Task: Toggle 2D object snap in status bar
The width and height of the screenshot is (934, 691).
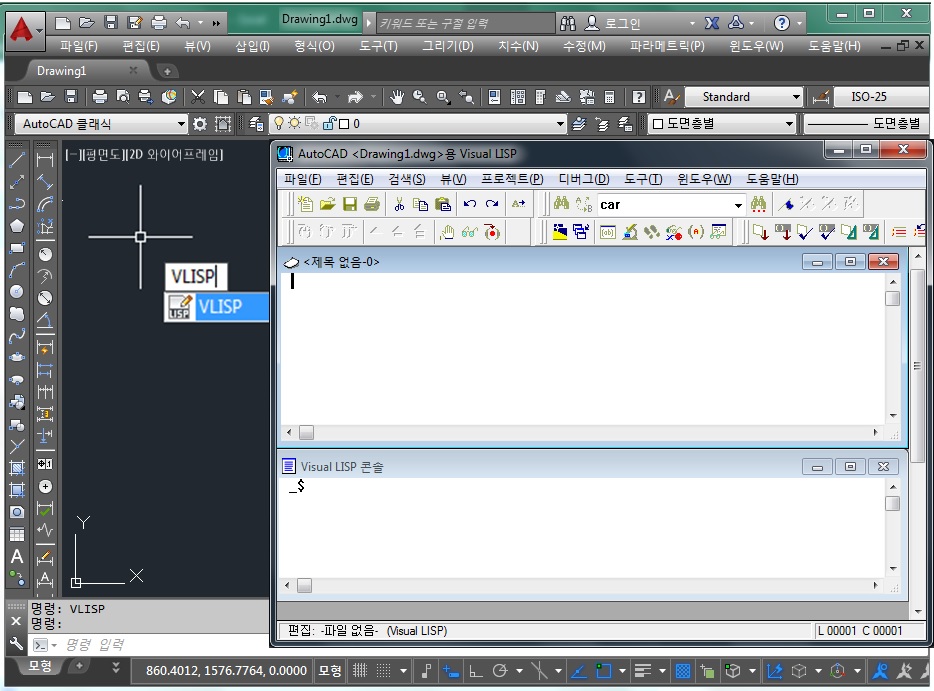Action: [604, 671]
